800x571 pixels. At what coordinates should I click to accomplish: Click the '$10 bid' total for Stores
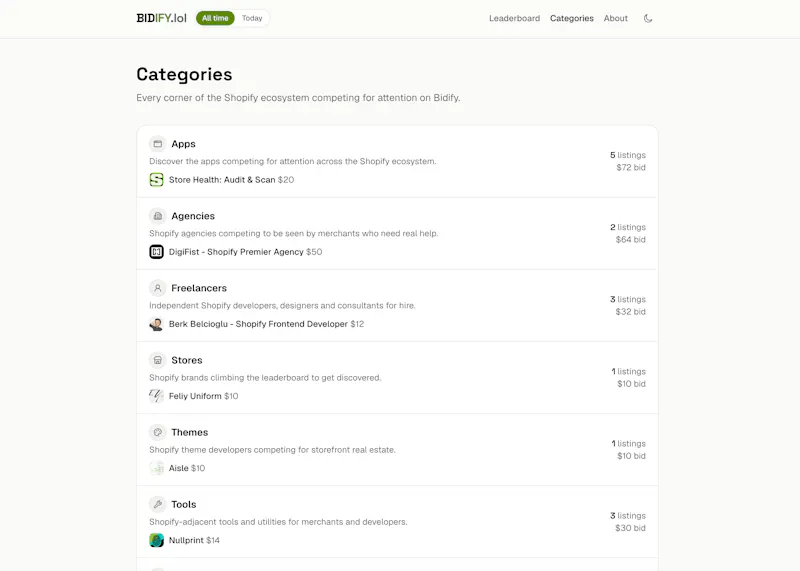(632, 384)
